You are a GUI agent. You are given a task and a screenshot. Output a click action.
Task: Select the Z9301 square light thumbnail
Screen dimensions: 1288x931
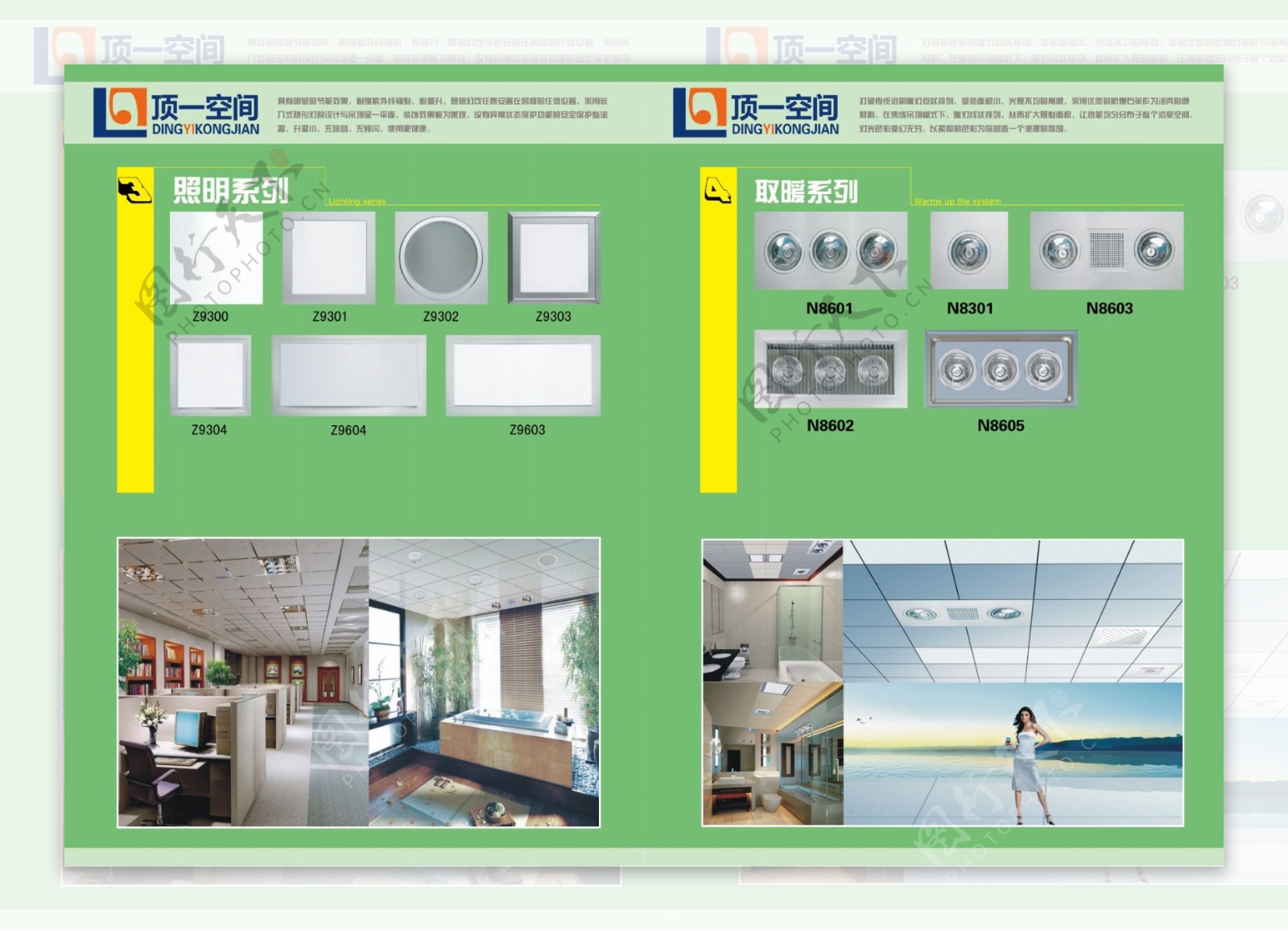tap(329, 258)
